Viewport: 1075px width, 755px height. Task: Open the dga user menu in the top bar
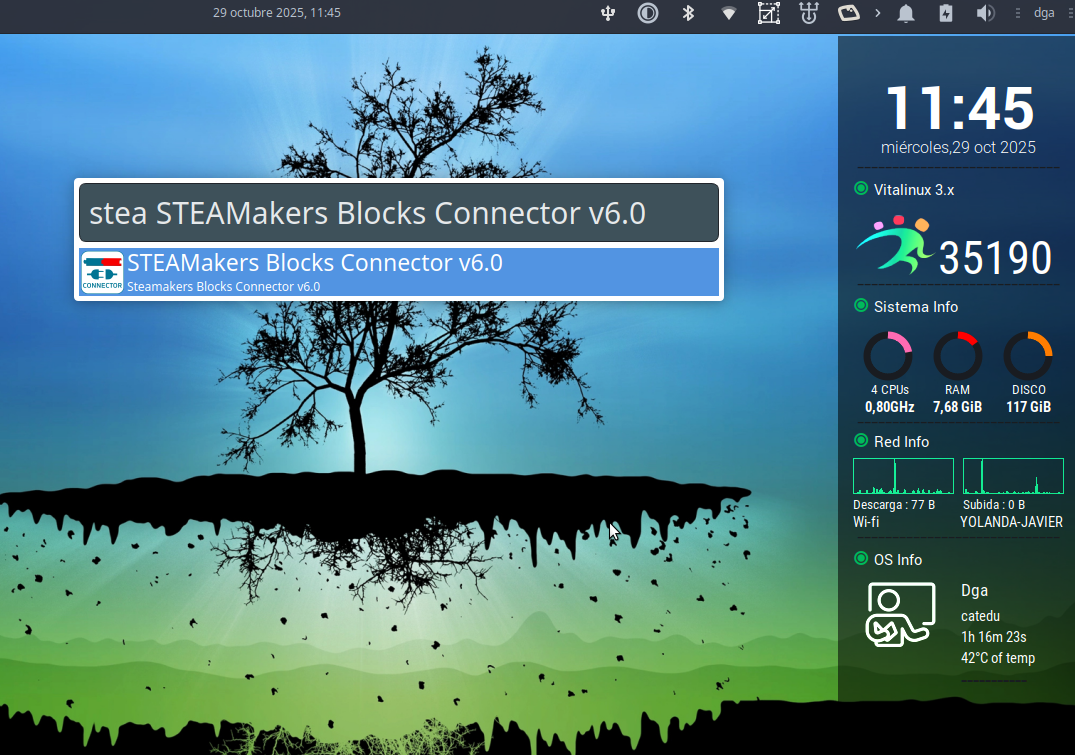(x=1044, y=13)
